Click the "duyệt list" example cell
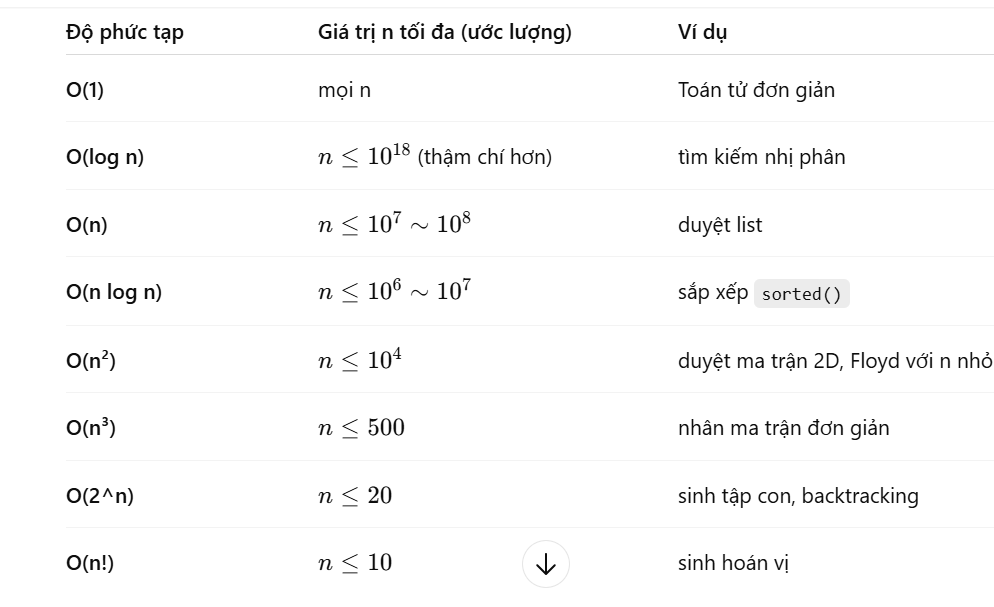Image resolution: width=994 pixels, height=607 pixels. tap(720, 224)
